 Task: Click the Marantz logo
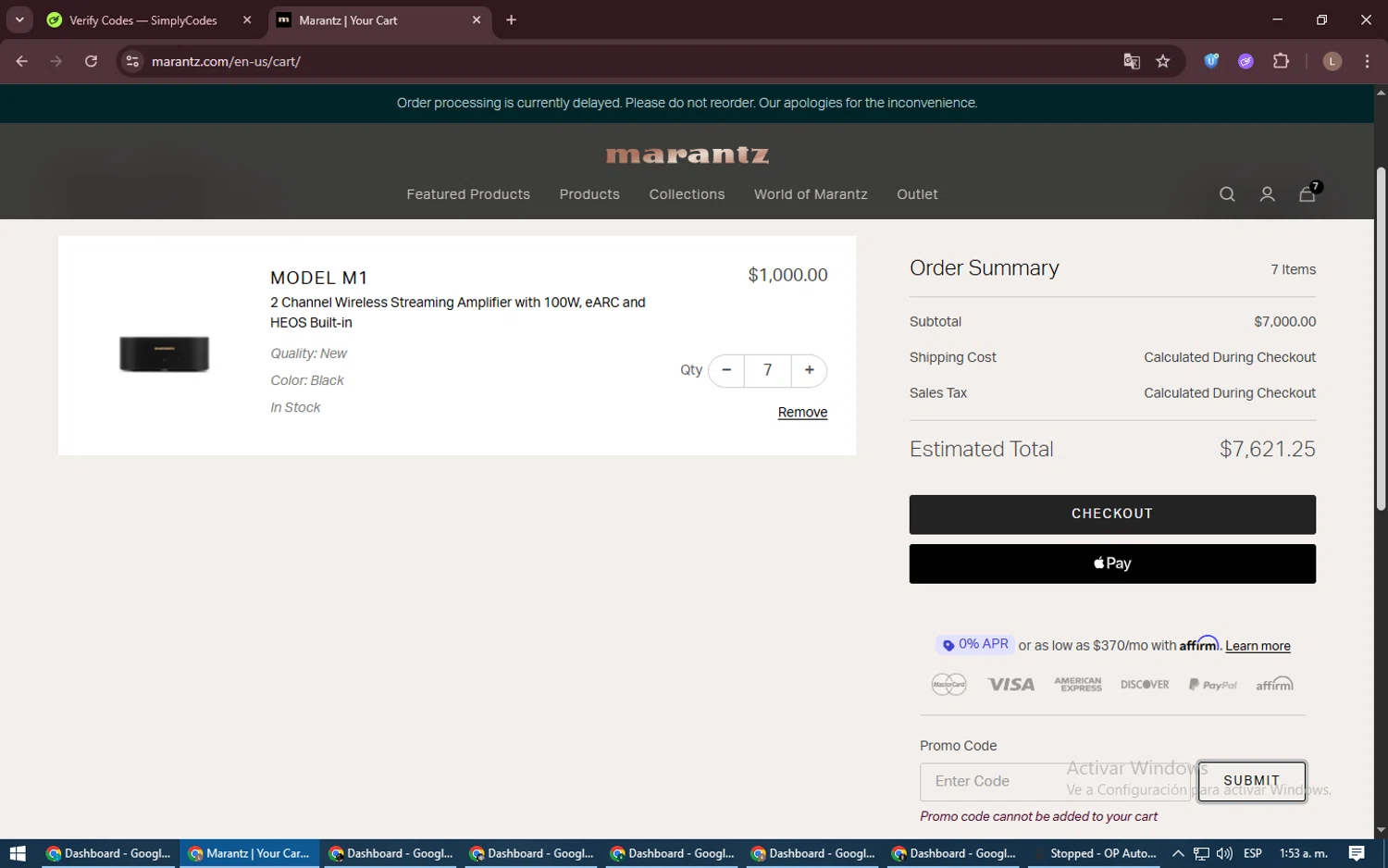[x=688, y=155]
